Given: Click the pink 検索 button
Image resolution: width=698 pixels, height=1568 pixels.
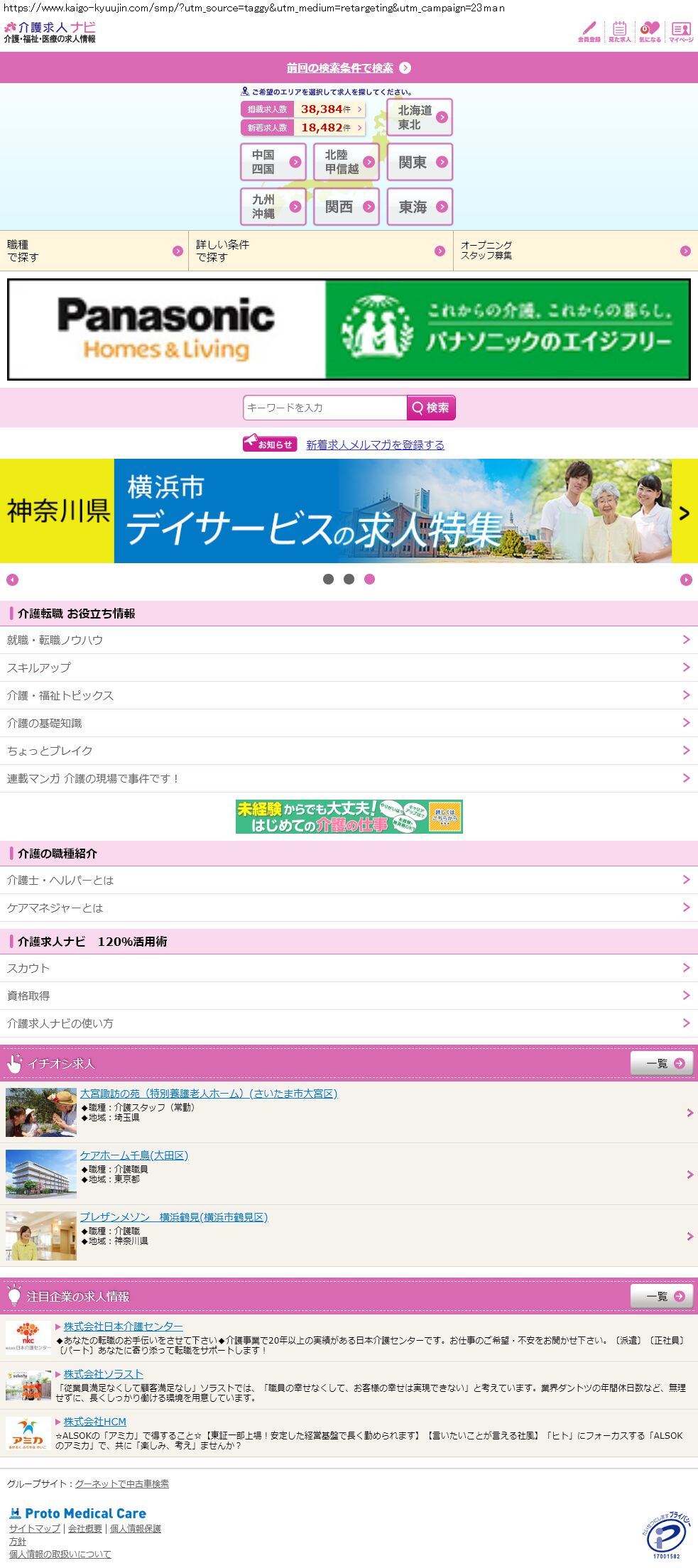Looking at the screenshot, I should coord(431,408).
